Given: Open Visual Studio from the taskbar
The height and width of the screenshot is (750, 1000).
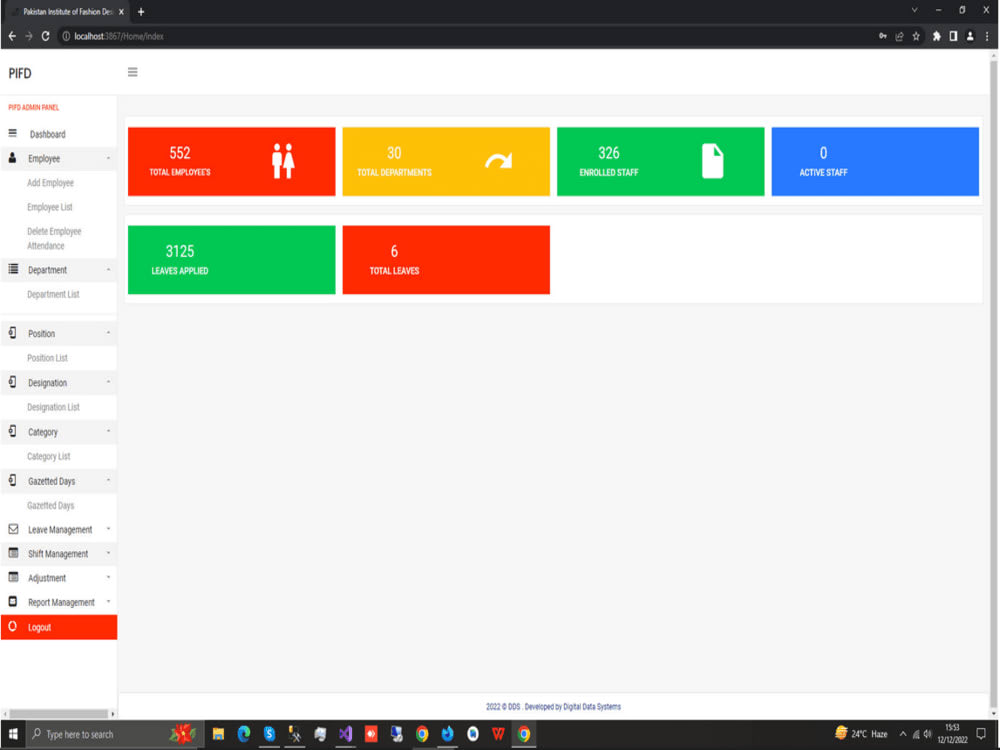Looking at the screenshot, I should [x=346, y=734].
